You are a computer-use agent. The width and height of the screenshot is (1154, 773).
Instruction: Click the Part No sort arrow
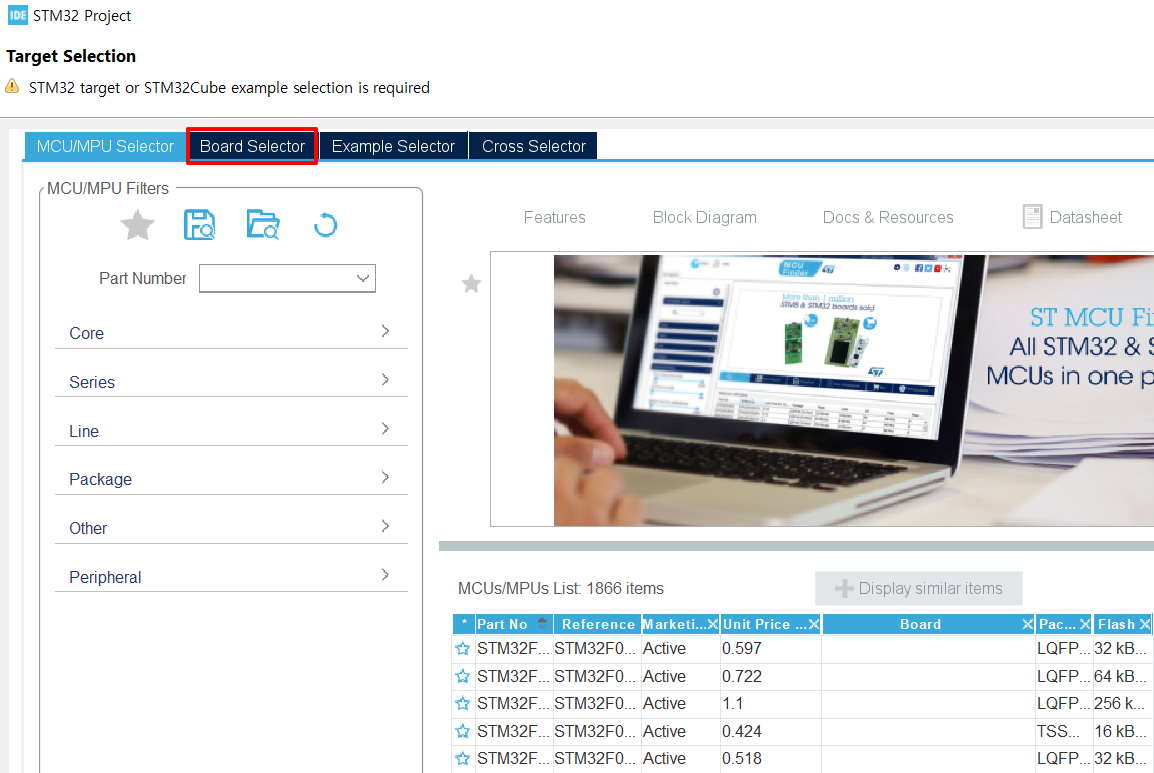point(542,624)
